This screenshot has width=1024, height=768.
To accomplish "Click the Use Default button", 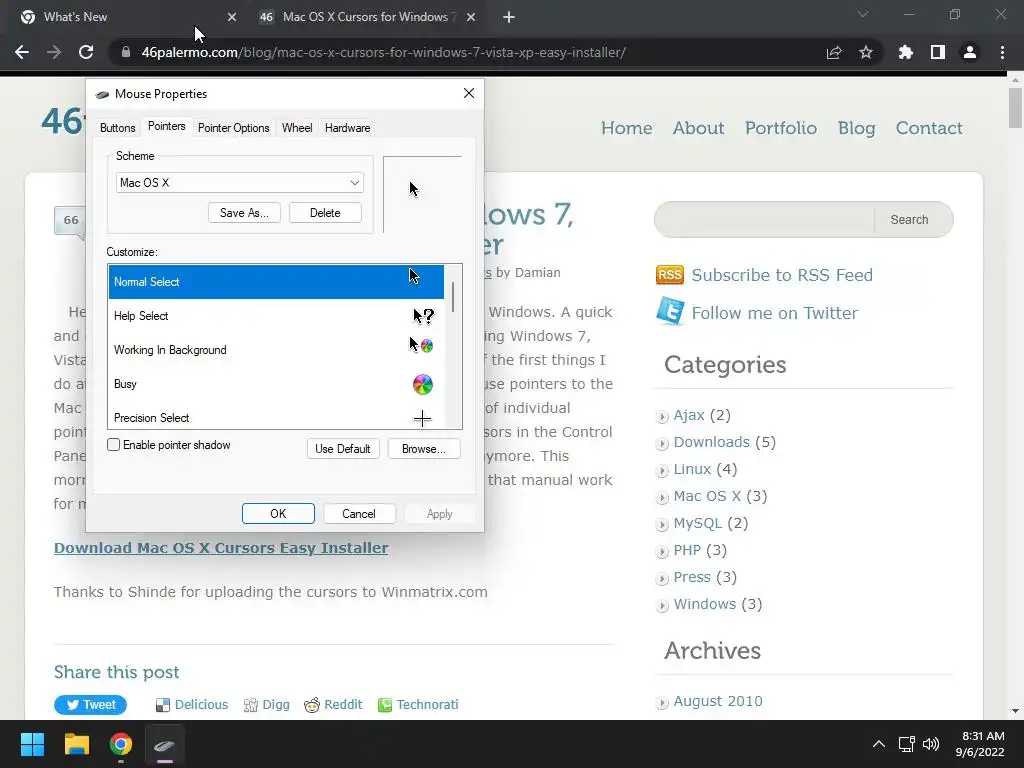I will coord(343,449).
